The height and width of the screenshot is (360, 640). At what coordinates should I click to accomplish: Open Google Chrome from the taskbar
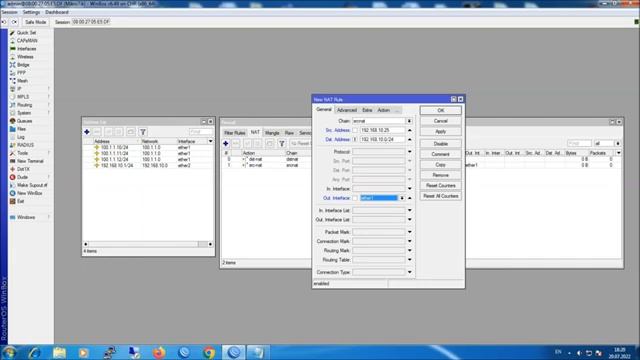point(209,352)
